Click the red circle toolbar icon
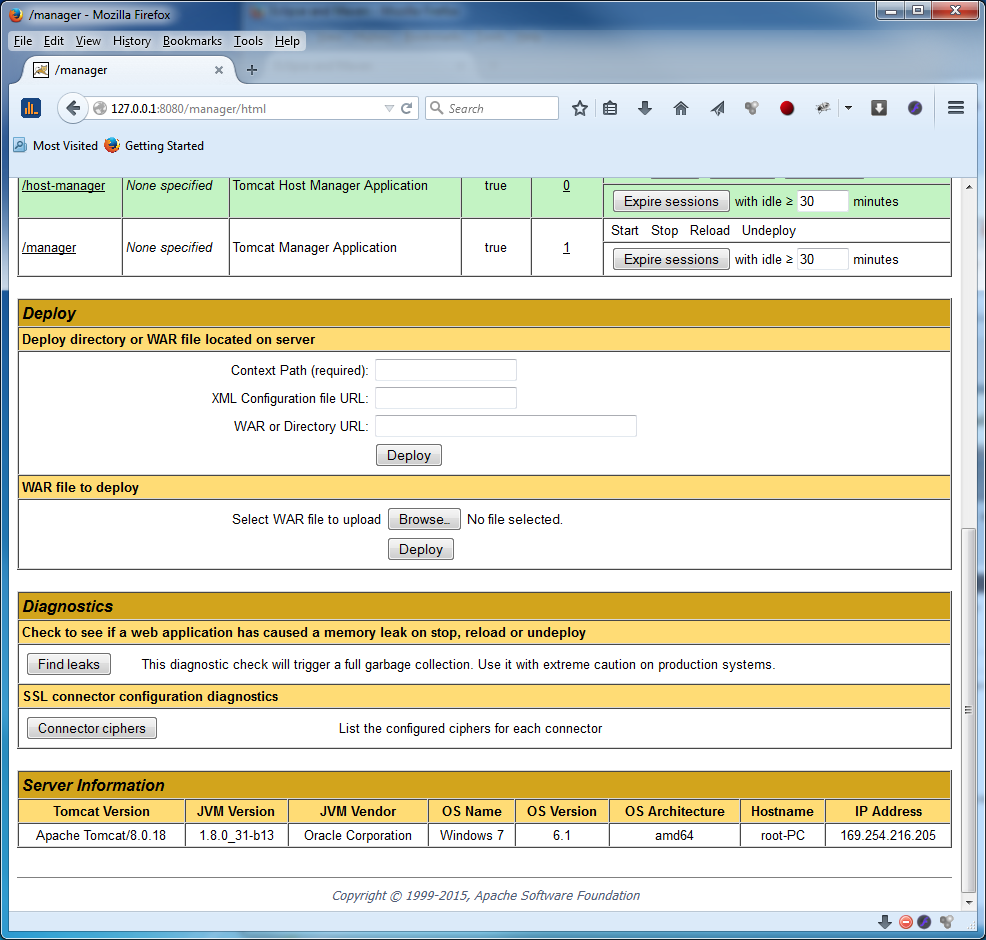The image size is (986, 940). (787, 108)
